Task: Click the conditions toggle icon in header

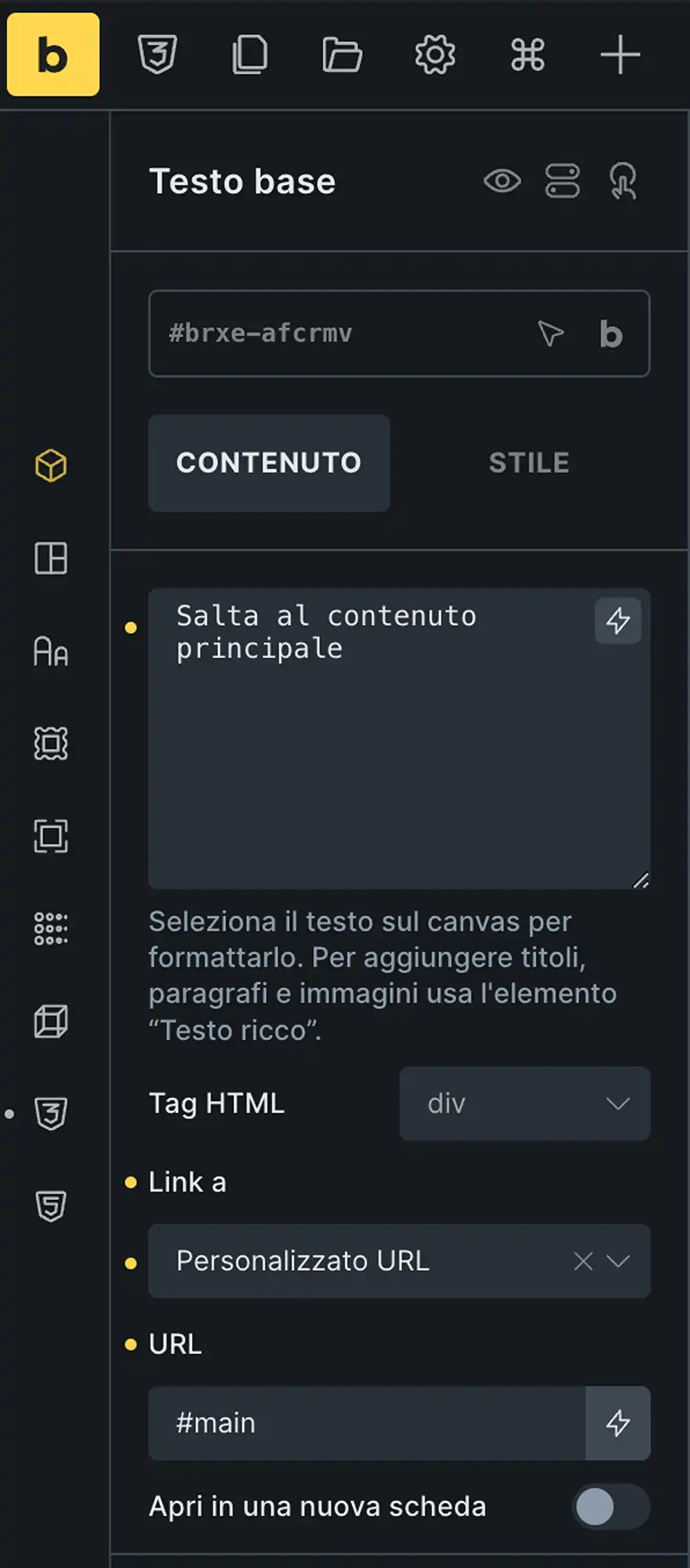Action: pyautogui.click(x=562, y=182)
